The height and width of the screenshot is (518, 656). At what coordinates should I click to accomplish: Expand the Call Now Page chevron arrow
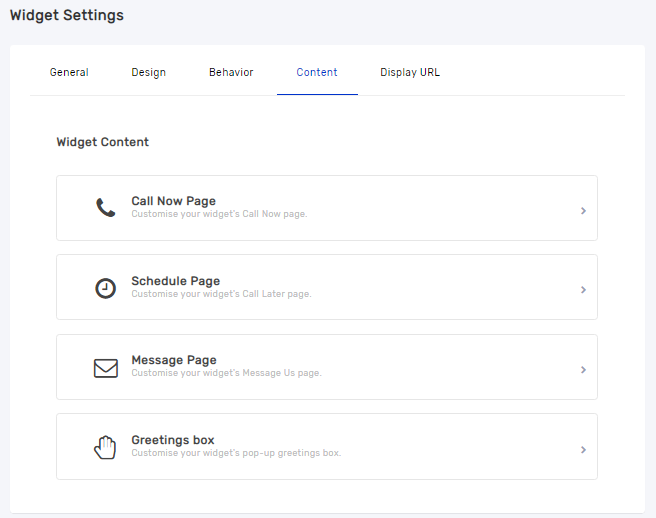coord(583,211)
